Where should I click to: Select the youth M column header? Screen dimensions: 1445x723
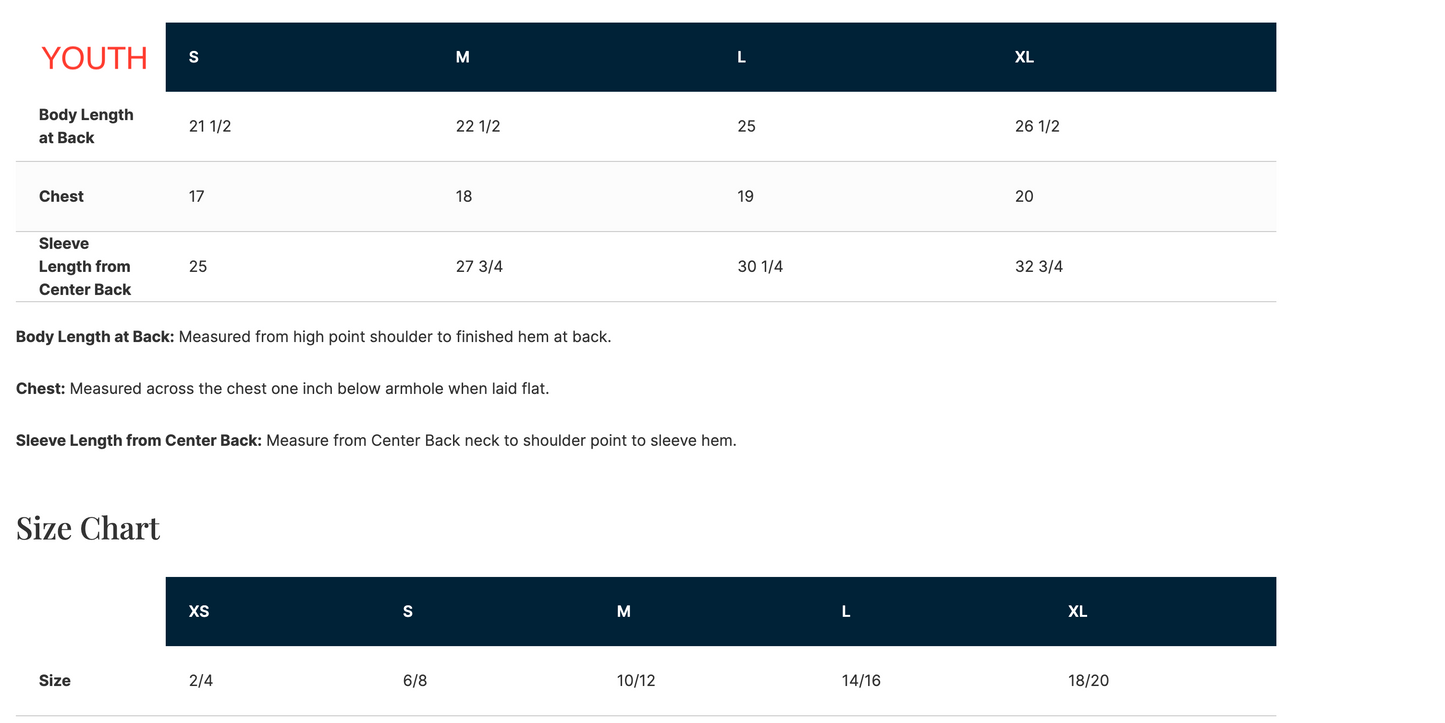coord(463,57)
